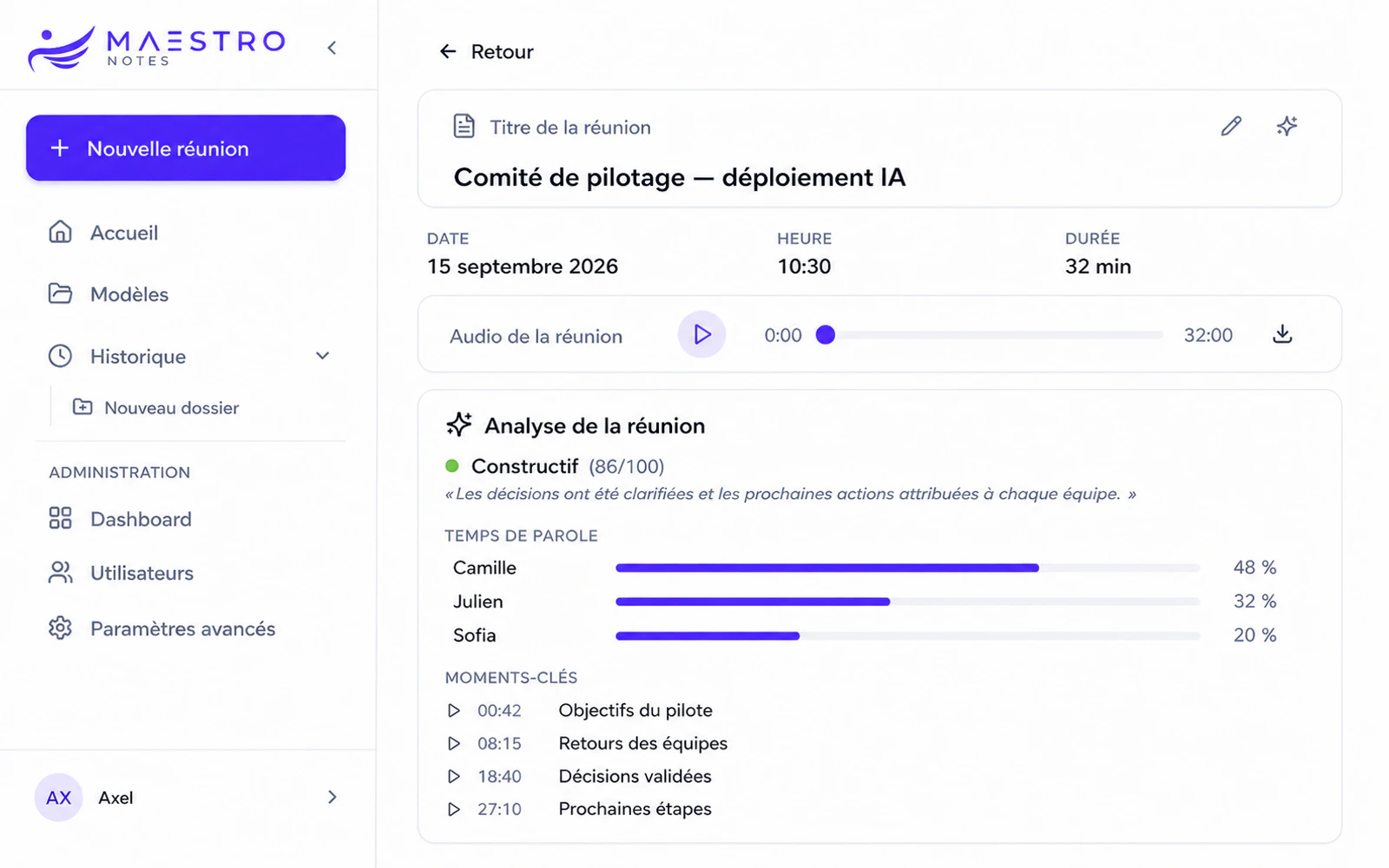Viewport: 1389px width, 868px height.
Task: Create a new meeting with Nouvelle réunion
Action: point(186,148)
